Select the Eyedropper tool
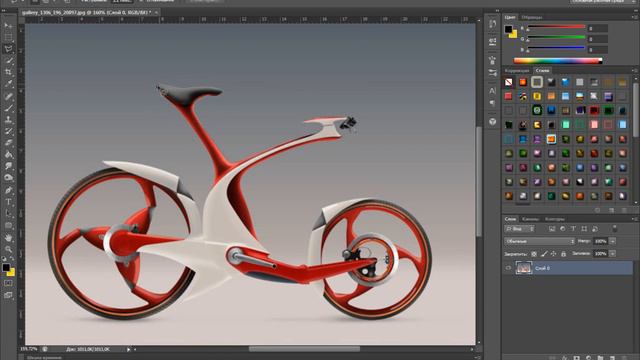 (x=8, y=84)
